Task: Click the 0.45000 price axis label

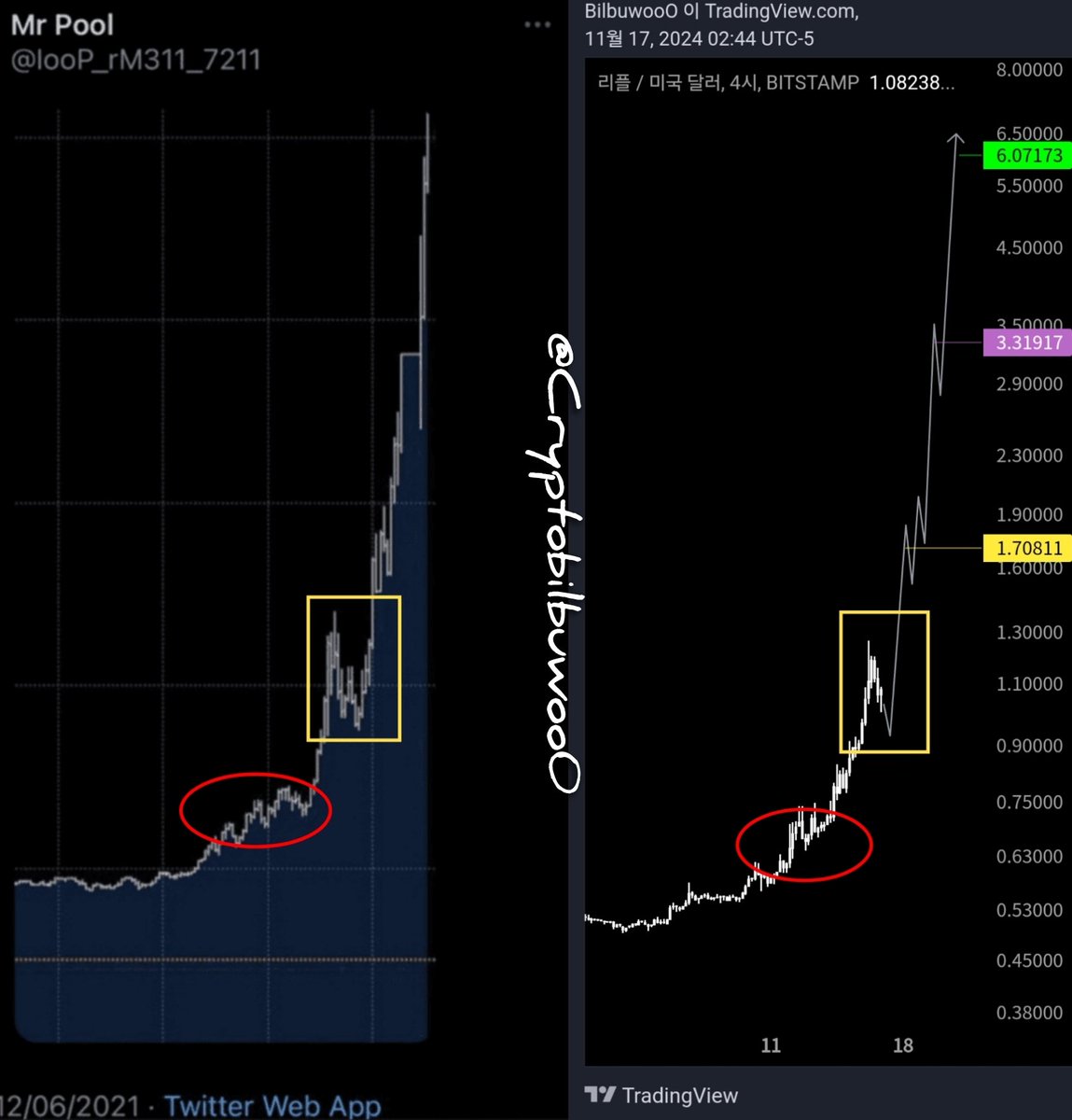Action: (1029, 960)
